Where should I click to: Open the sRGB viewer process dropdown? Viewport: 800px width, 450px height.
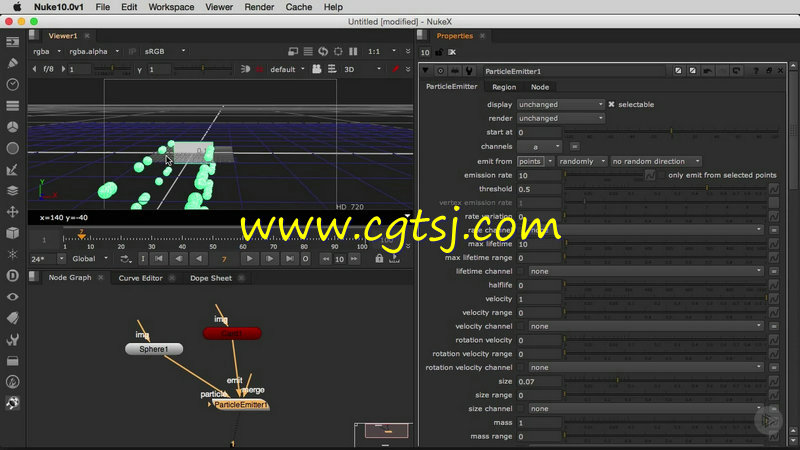click(x=165, y=52)
